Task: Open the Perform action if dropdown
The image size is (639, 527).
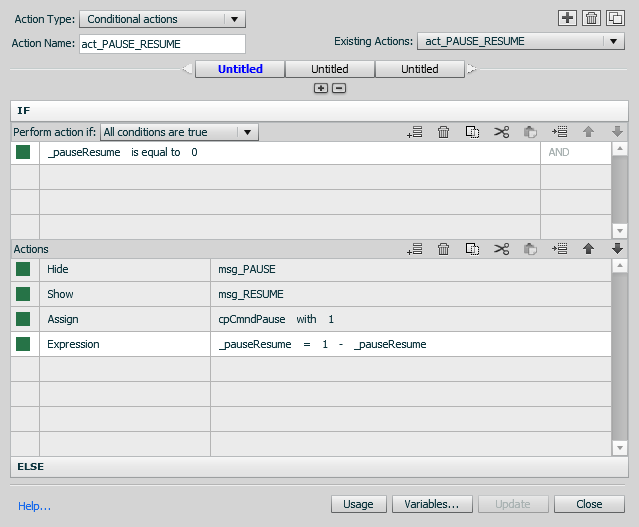Action: pyautogui.click(x=179, y=132)
